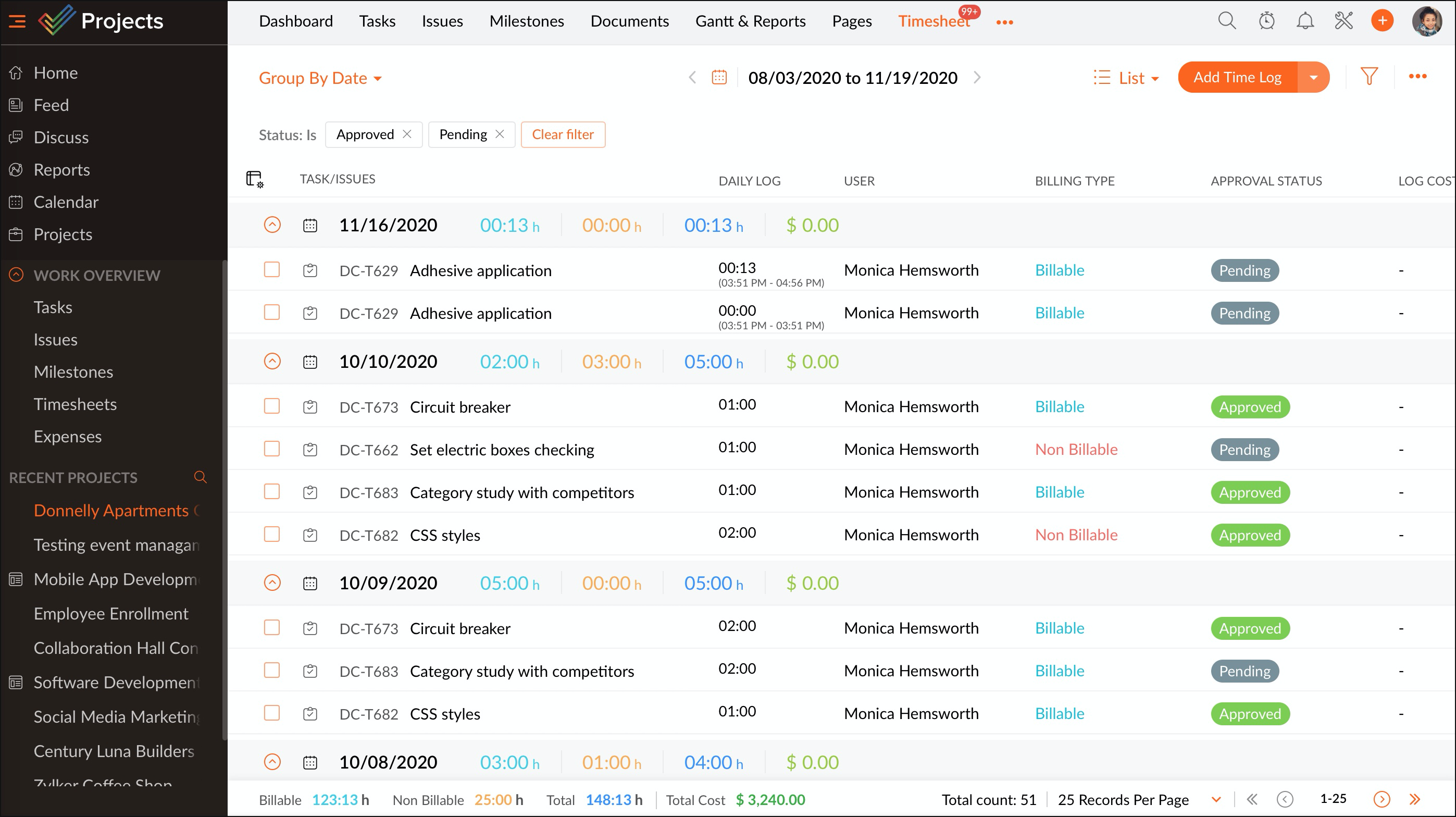
Task: Open the setup tools wrench icon
Action: coord(1343,21)
